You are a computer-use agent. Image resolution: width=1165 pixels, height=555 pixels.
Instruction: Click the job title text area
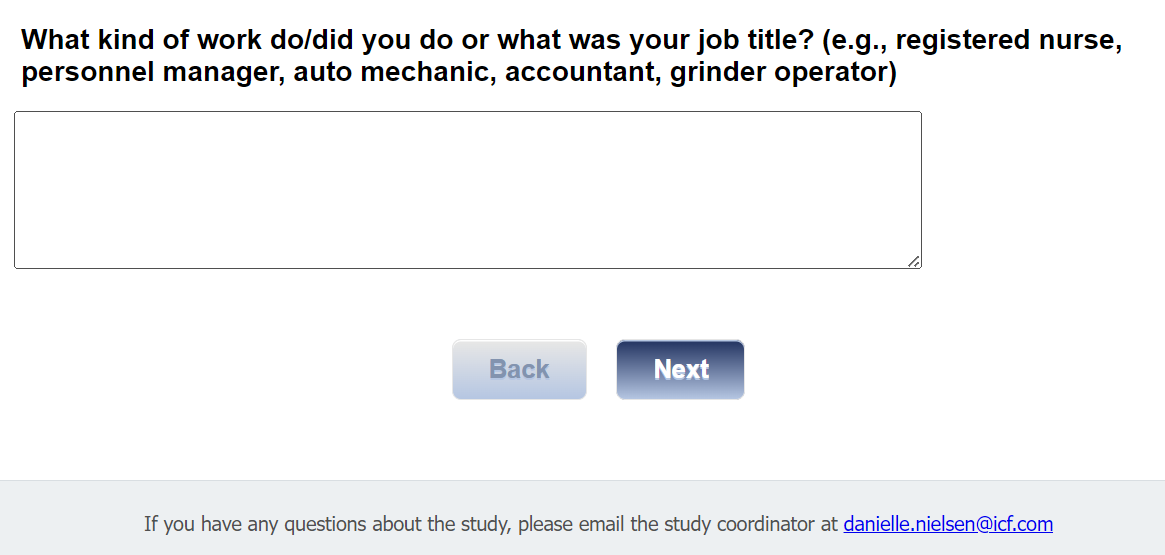tap(467, 190)
